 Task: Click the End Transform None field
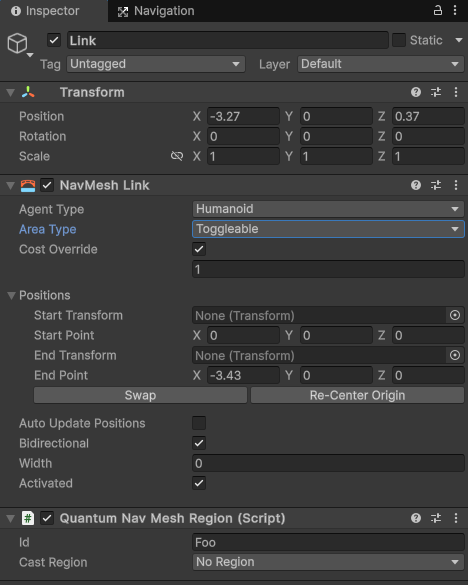tap(319, 356)
